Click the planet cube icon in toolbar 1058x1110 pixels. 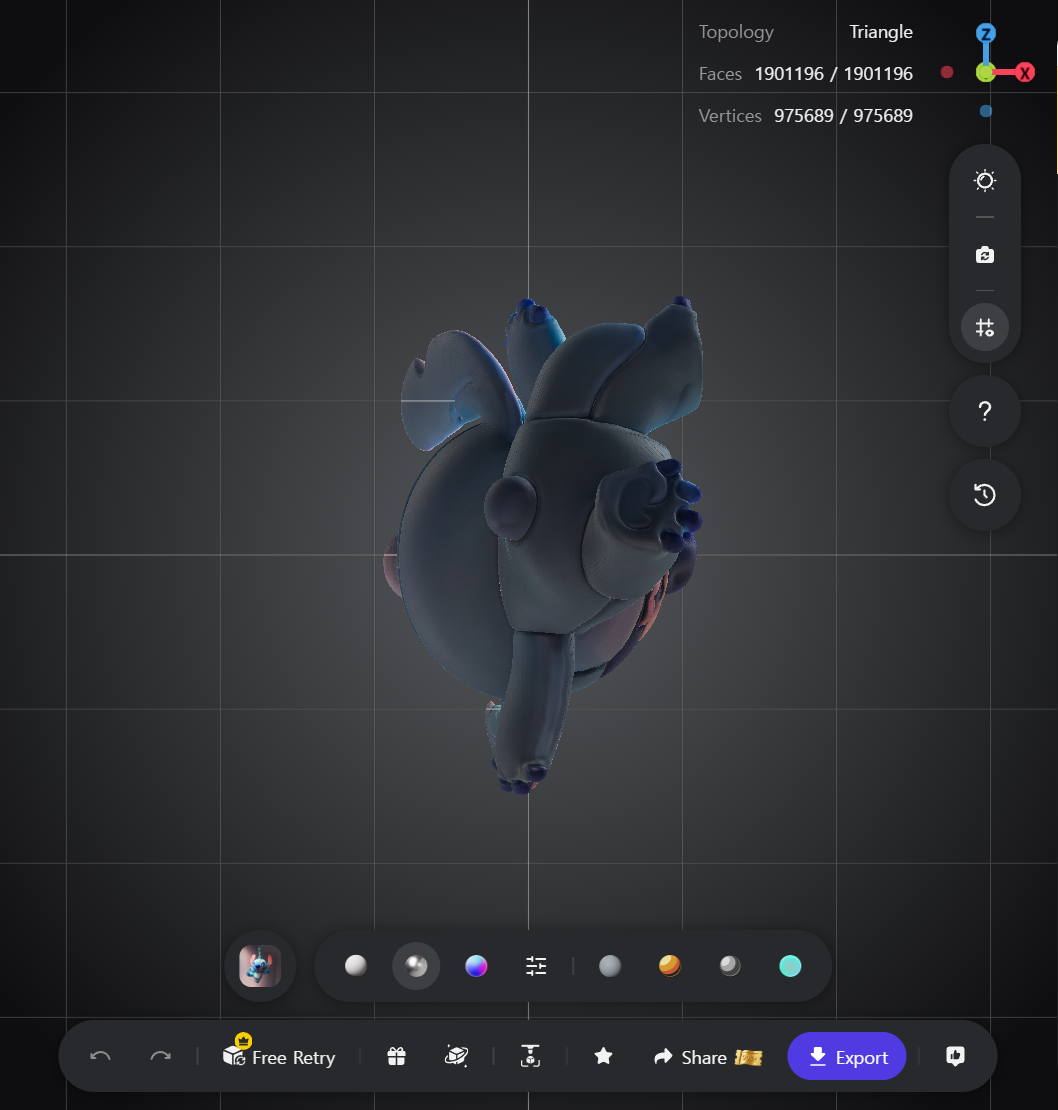(456, 1056)
